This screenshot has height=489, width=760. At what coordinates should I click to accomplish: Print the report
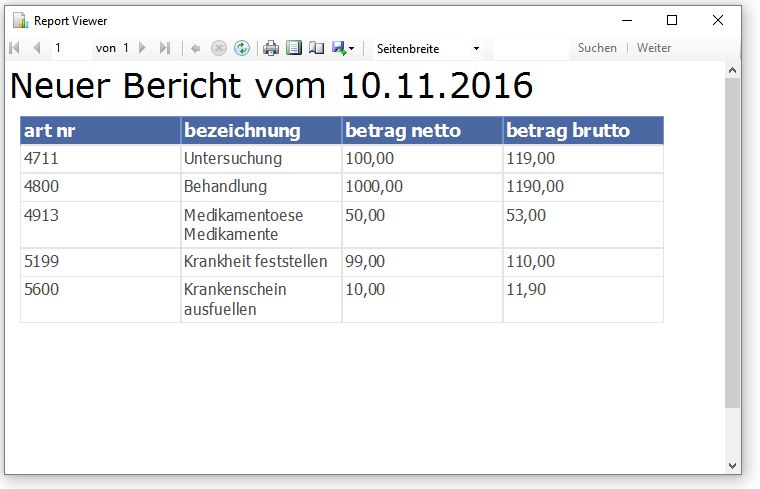(271, 48)
